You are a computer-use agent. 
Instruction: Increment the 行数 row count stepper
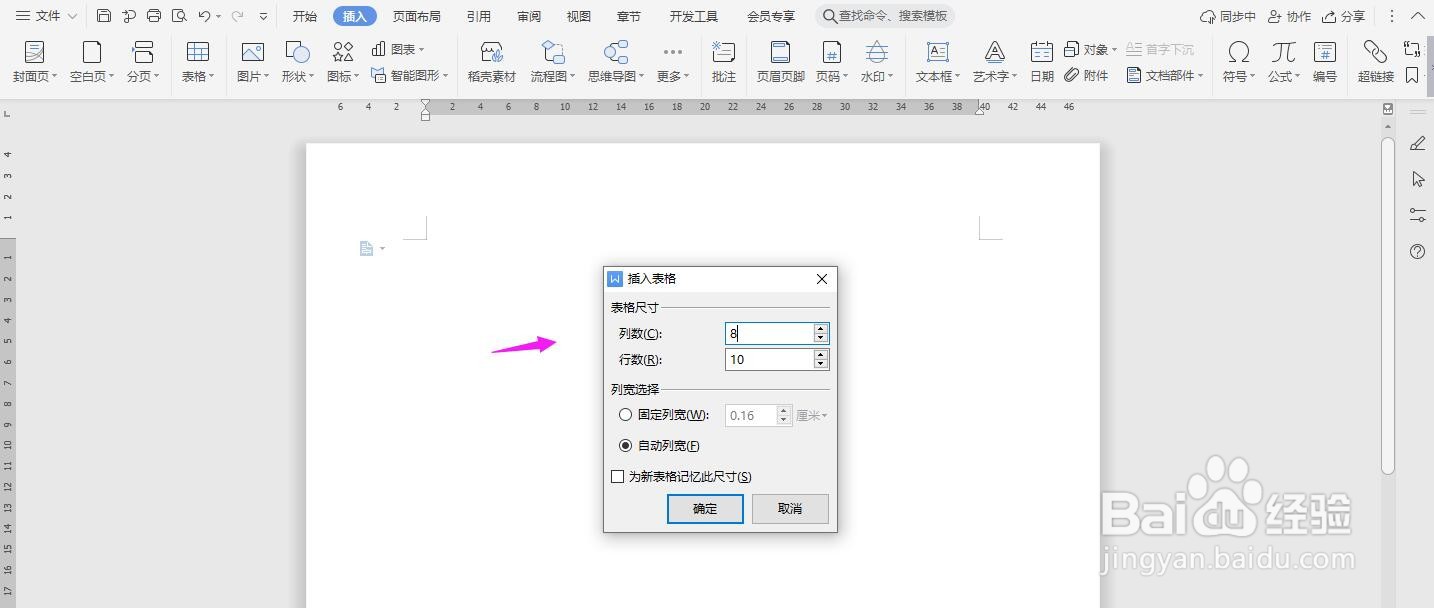click(x=820, y=354)
